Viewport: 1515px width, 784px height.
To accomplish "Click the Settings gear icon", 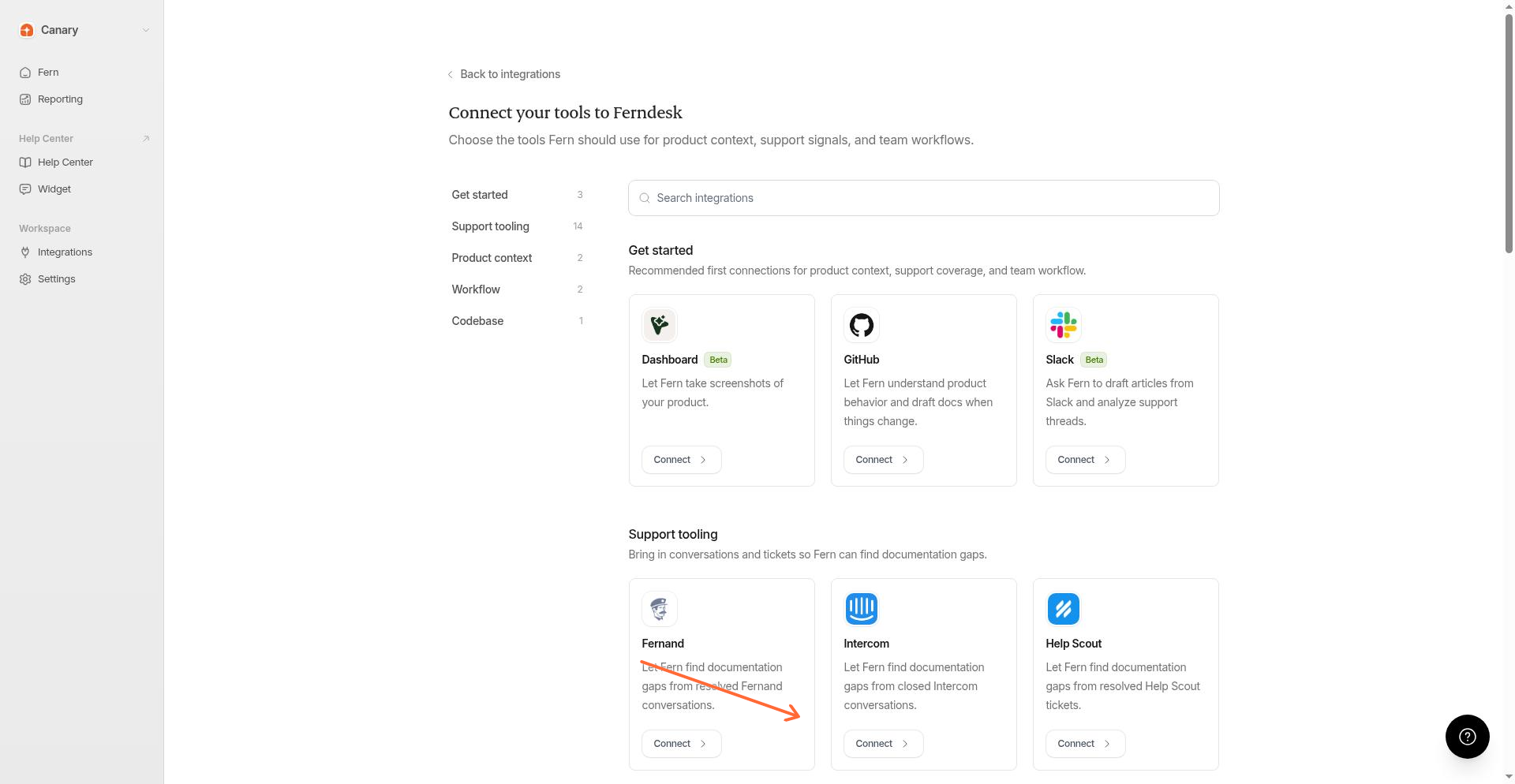I will [25, 279].
